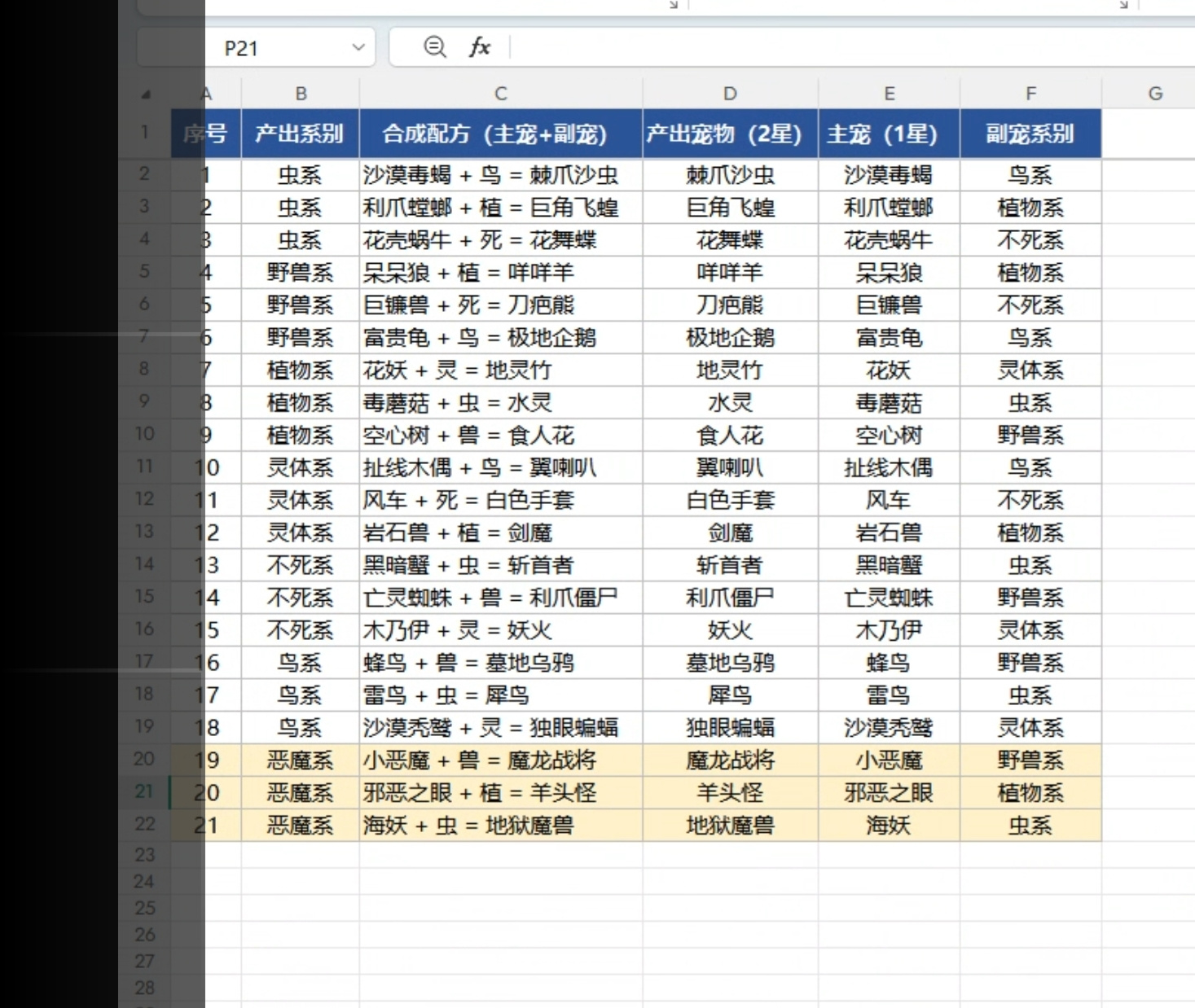This screenshot has width=1195, height=1008.
Task: Click the zoom magnifier icon in formula bar
Action: click(435, 47)
